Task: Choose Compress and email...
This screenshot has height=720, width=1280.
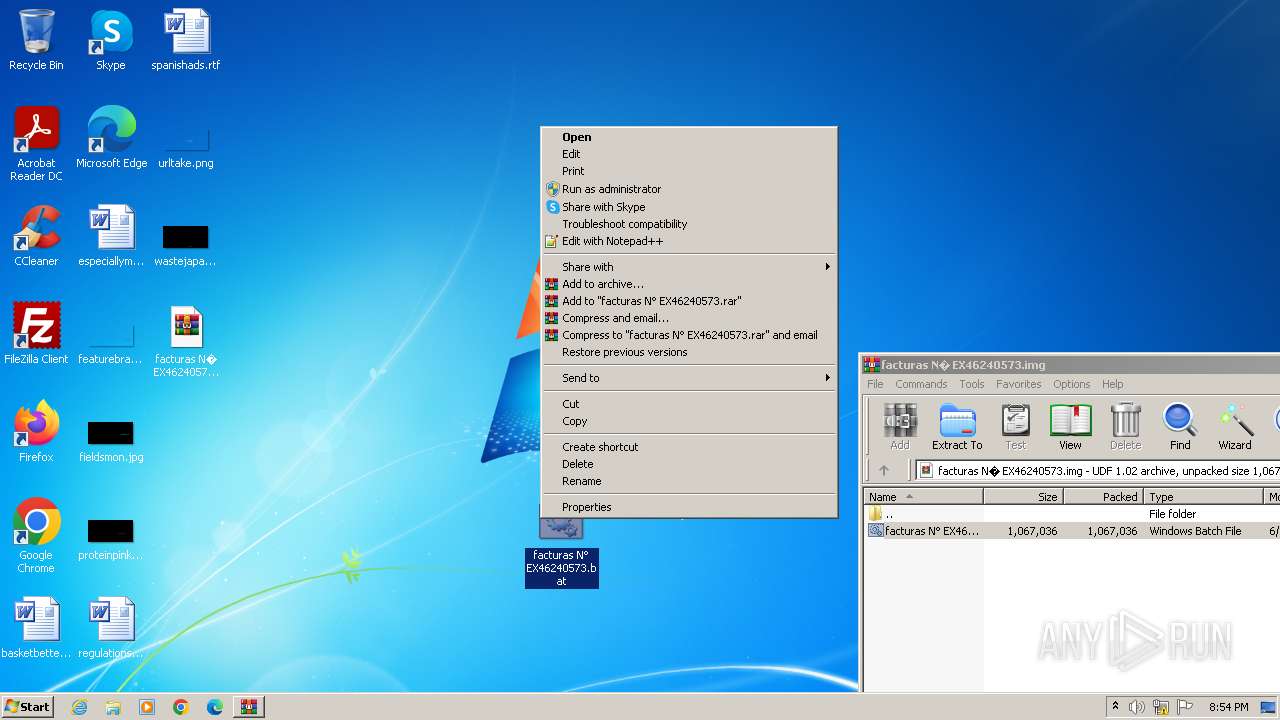Action: 689,318
